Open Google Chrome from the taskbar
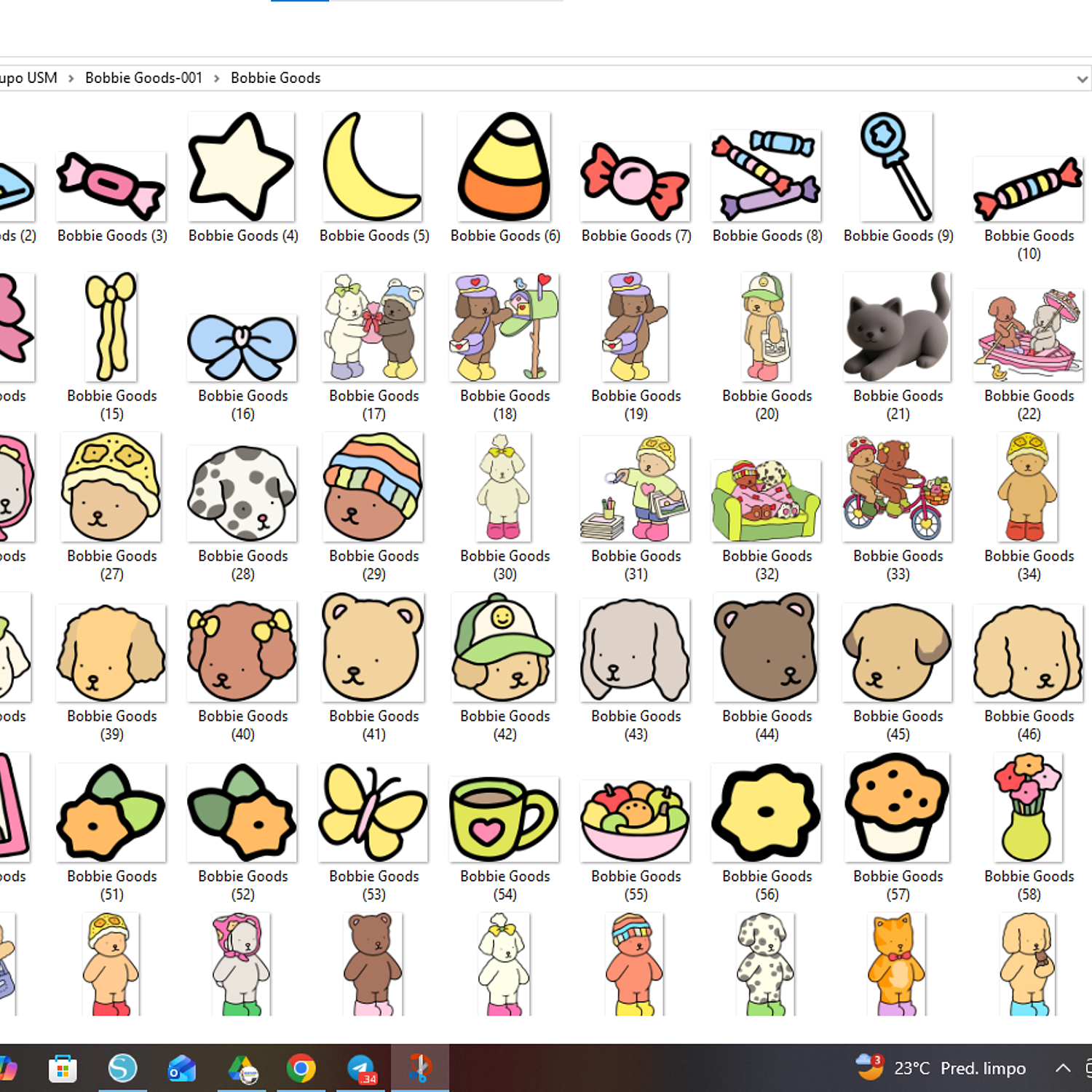Viewport: 1092px width, 1092px height. [x=298, y=1069]
